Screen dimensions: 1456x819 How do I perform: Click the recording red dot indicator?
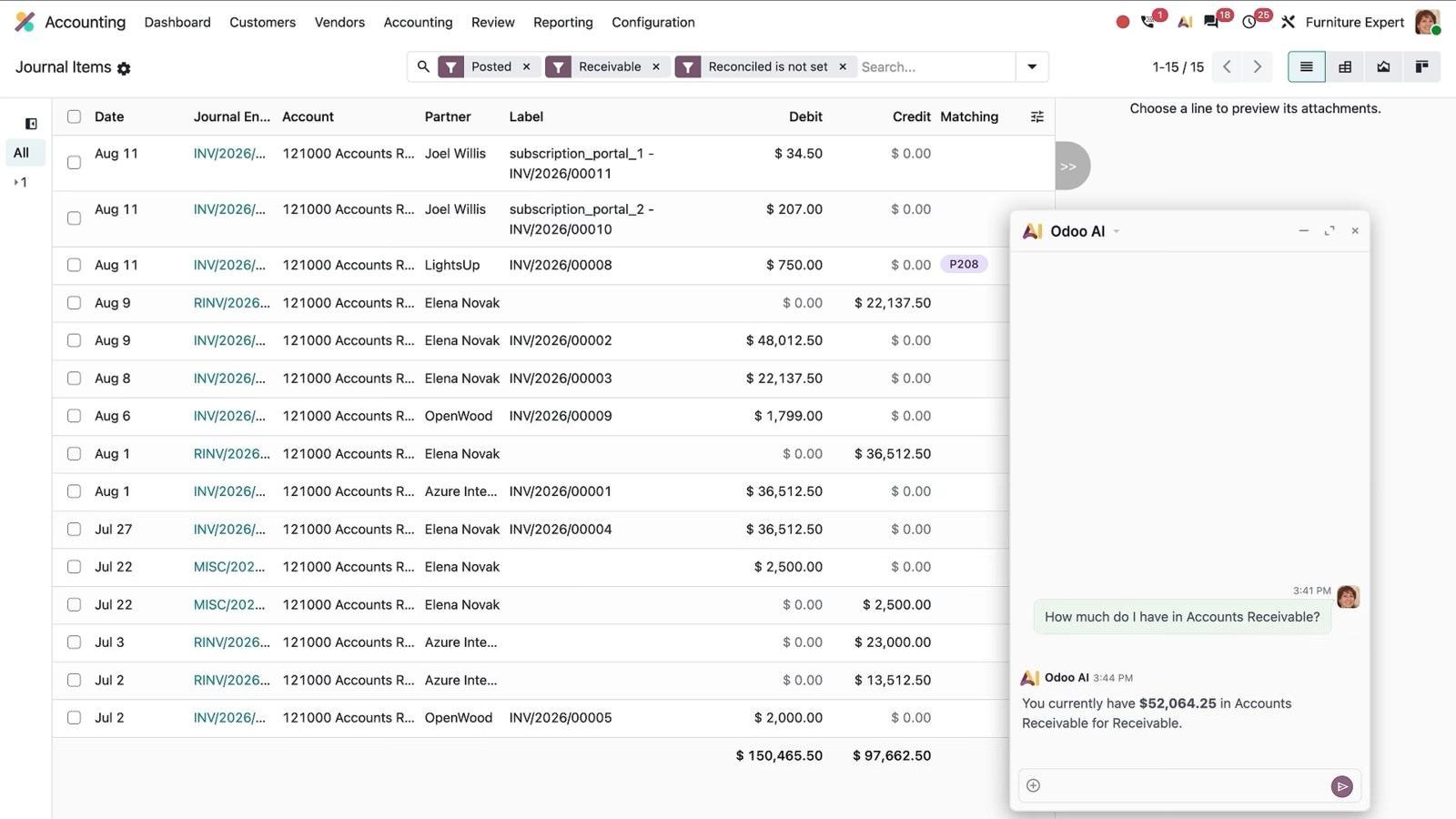tap(1123, 22)
